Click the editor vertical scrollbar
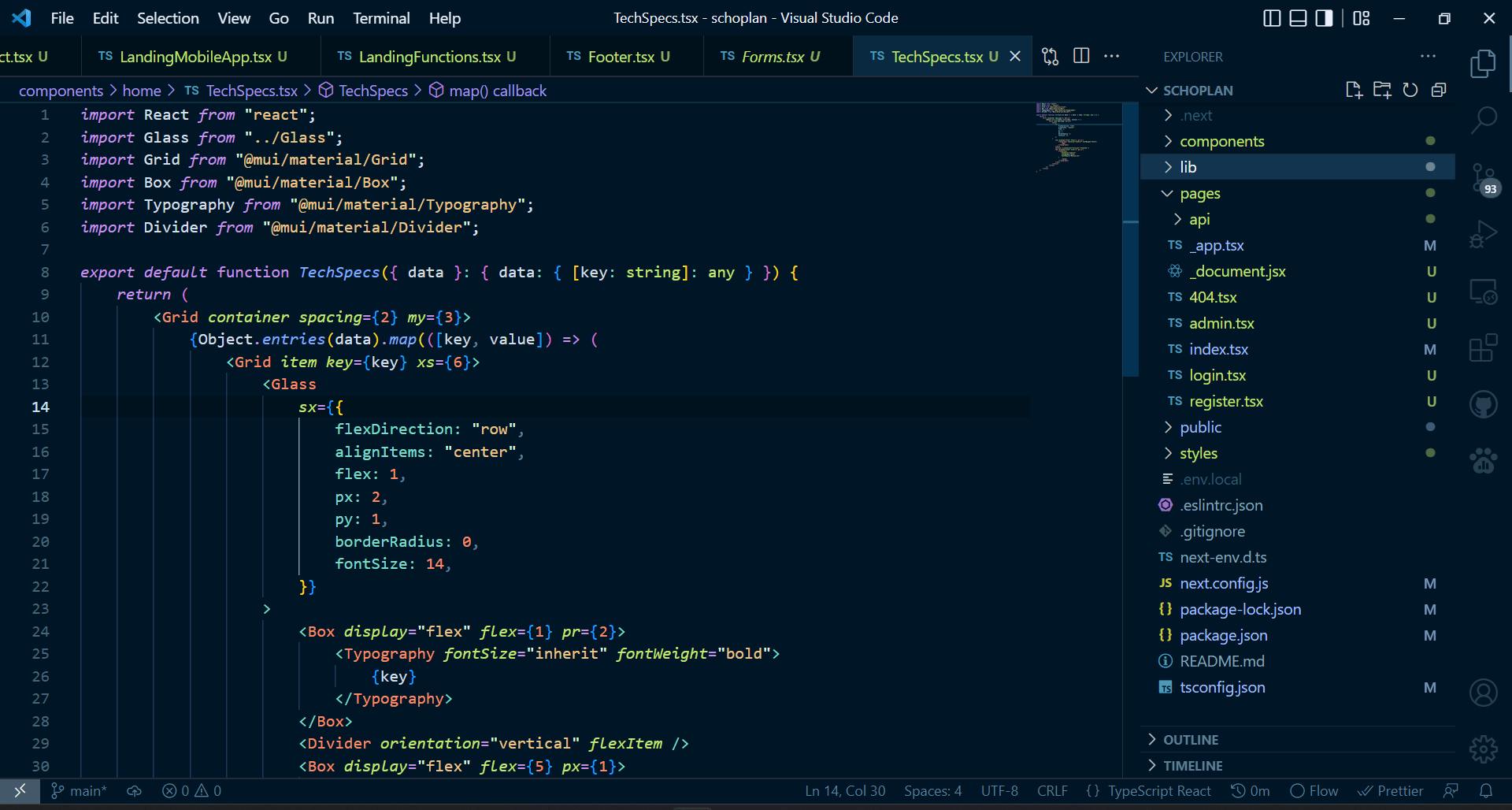Image resolution: width=1512 pixels, height=810 pixels. [x=1130, y=240]
